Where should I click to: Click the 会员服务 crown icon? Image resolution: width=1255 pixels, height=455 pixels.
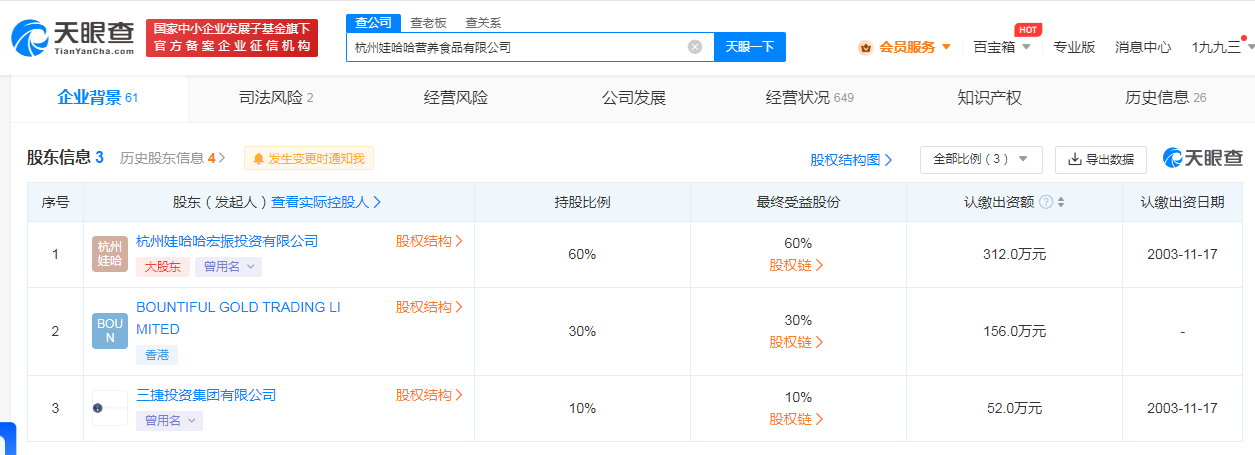[865, 47]
